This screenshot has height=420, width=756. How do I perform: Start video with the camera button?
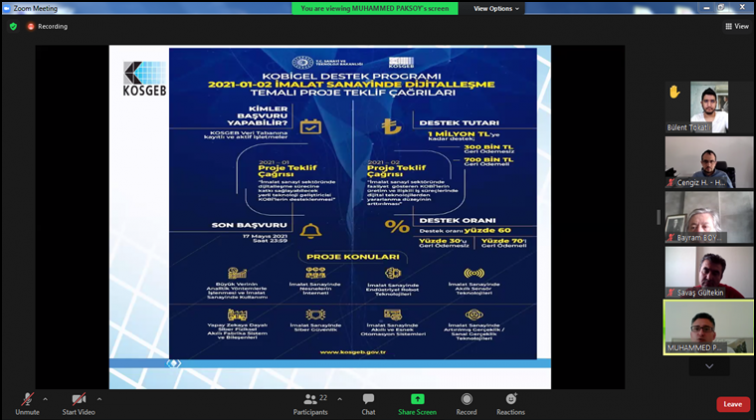tap(78, 399)
